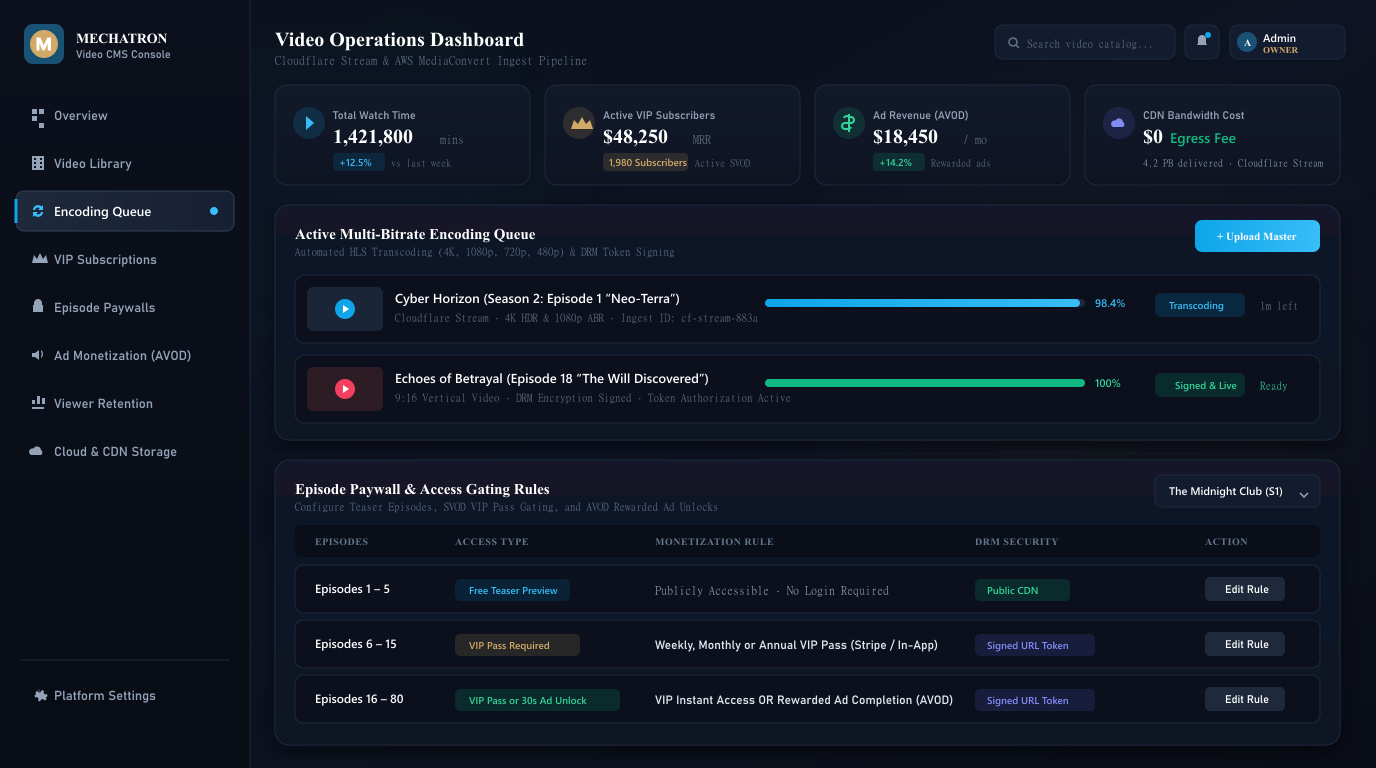
Task: Click the magnifier icon in search box
Action: [x=1014, y=43]
